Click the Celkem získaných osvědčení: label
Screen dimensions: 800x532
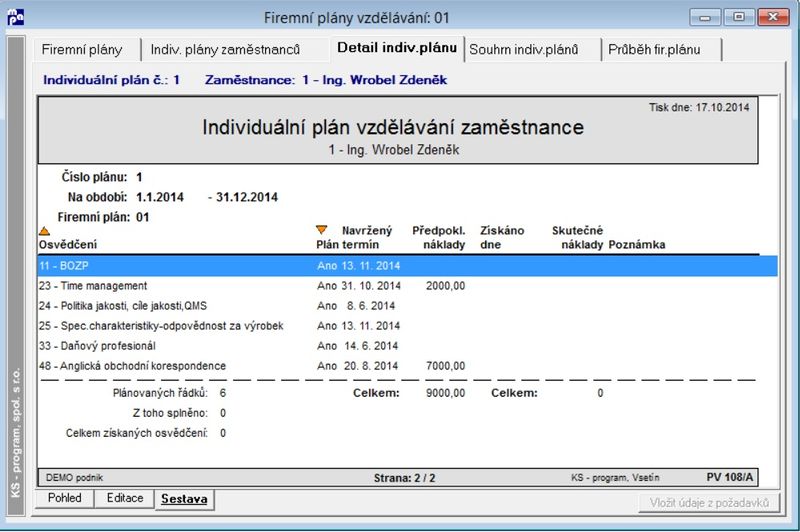click(x=137, y=433)
